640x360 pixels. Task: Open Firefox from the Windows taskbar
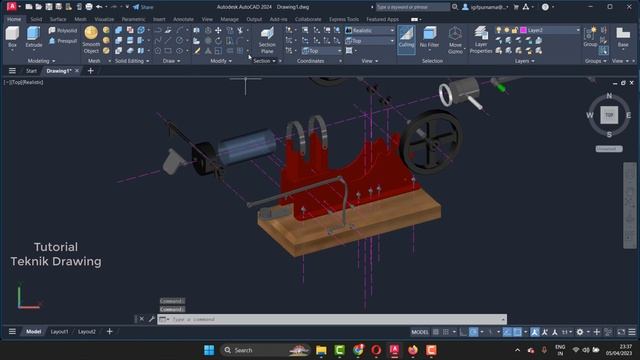pos(413,350)
